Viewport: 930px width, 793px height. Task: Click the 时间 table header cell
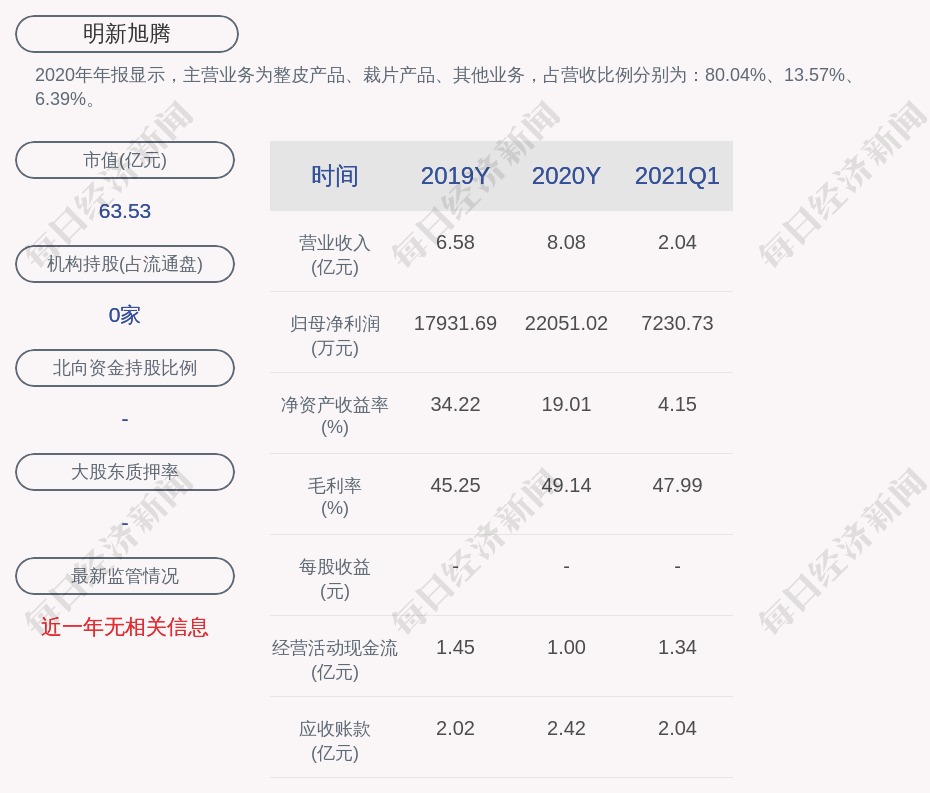[334, 176]
